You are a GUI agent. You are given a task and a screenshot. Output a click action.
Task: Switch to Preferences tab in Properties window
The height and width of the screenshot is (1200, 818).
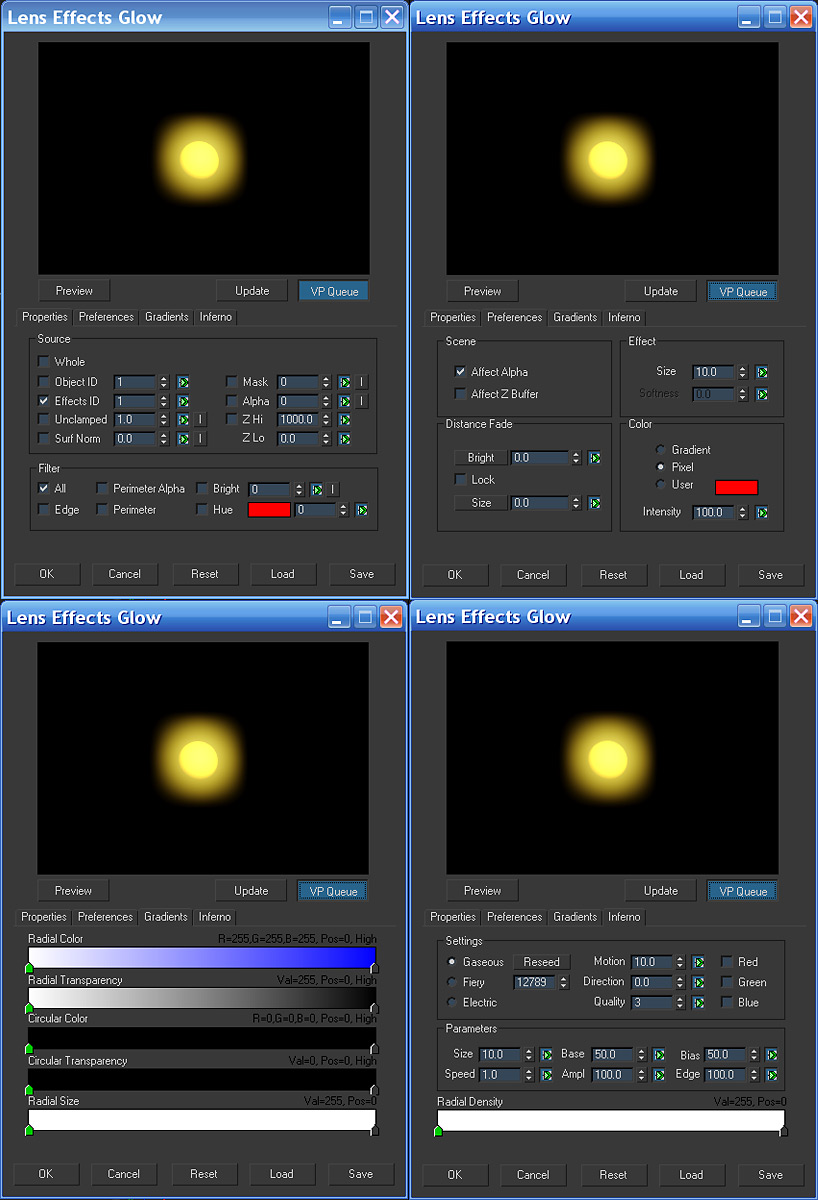click(x=106, y=317)
